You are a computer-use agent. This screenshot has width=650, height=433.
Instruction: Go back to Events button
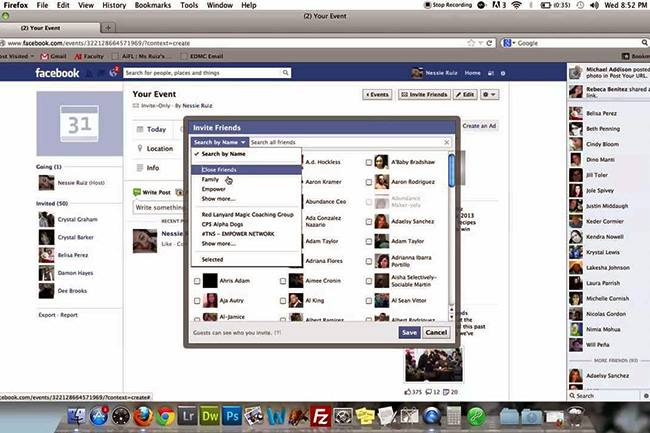point(377,94)
